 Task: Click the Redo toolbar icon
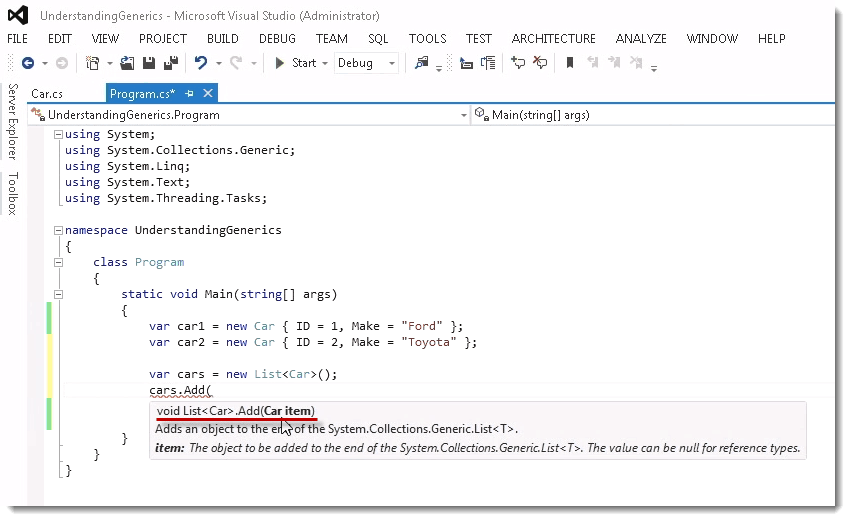pos(236,63)
